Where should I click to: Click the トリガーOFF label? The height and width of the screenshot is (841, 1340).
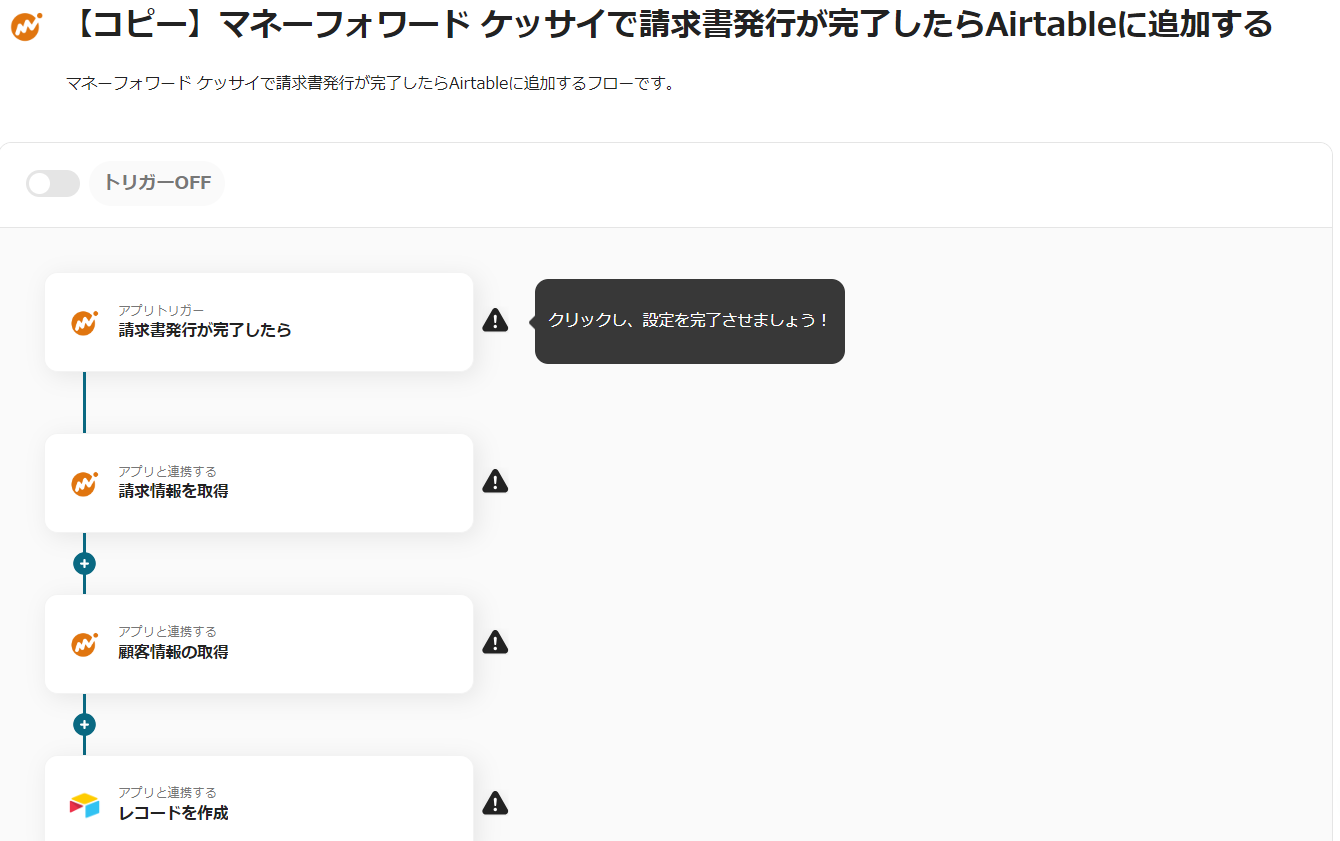(x=158, y=184)
